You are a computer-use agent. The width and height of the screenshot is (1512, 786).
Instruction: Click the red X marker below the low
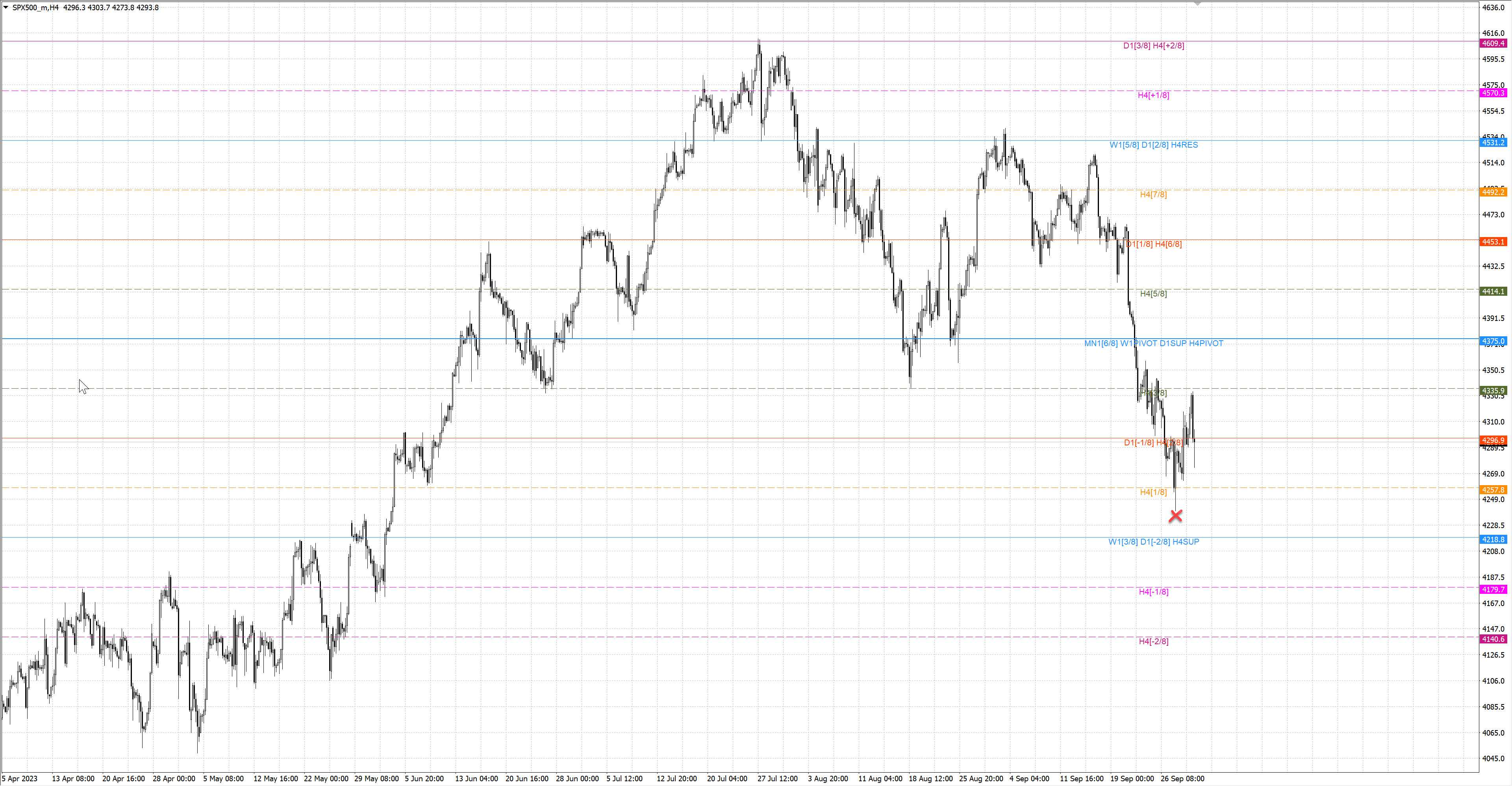tap(1175, 516)
